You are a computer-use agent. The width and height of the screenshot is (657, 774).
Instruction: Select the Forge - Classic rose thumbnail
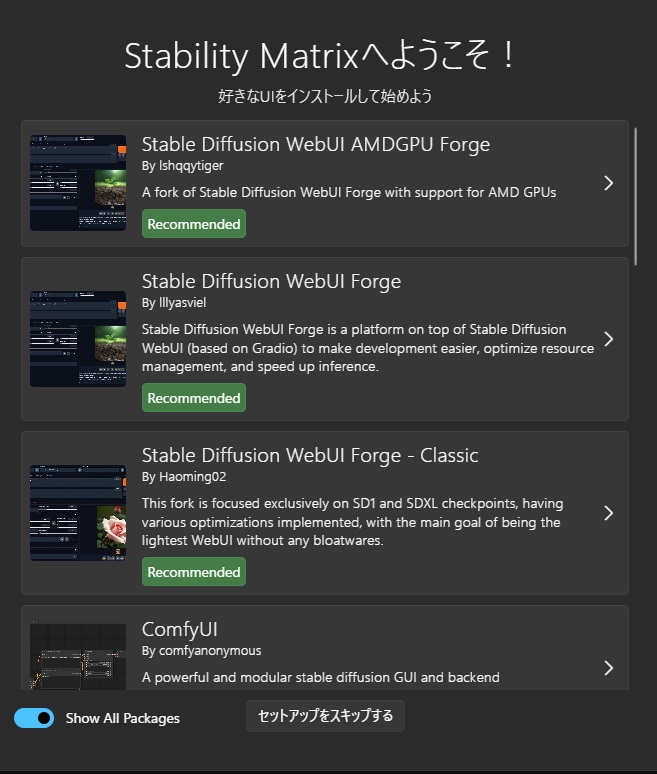[78, 513]
